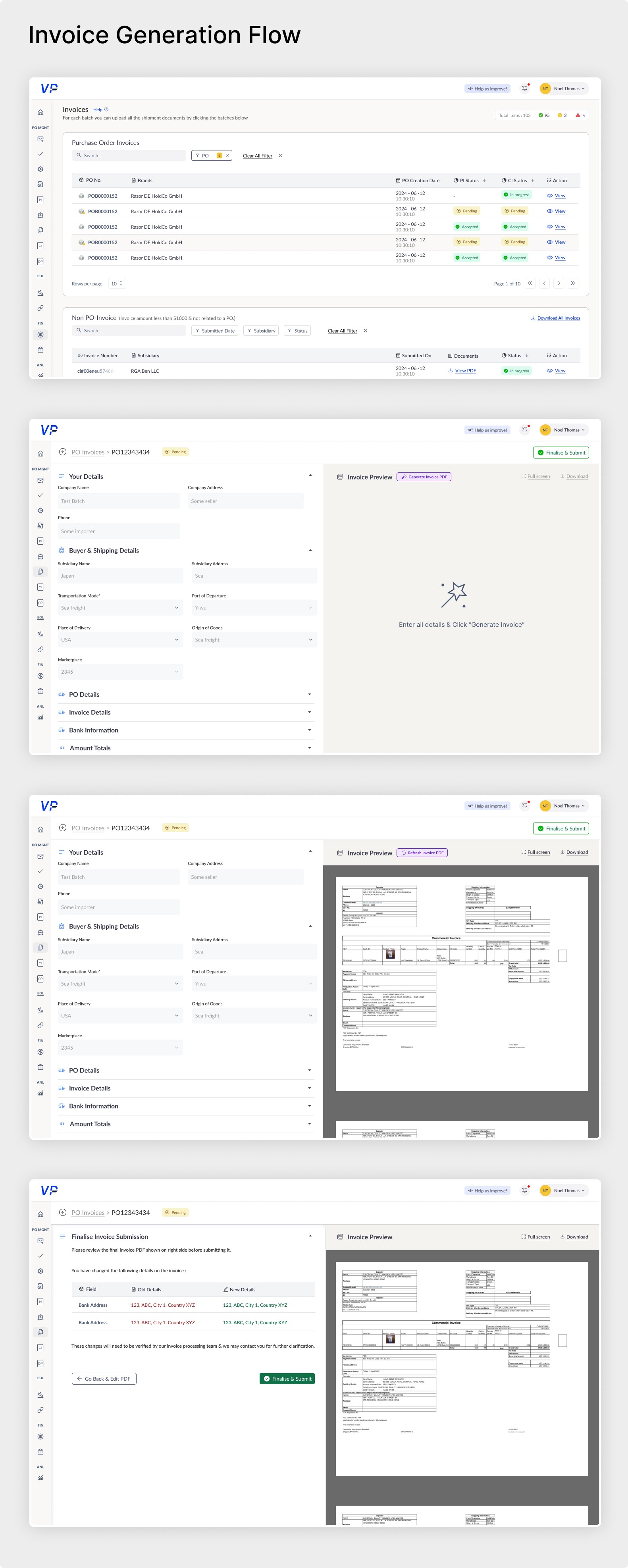The height and width of the screenshot is (1568, 628).
Task: Remove the PO filter chip via its X
Action: tap(227, 156)
